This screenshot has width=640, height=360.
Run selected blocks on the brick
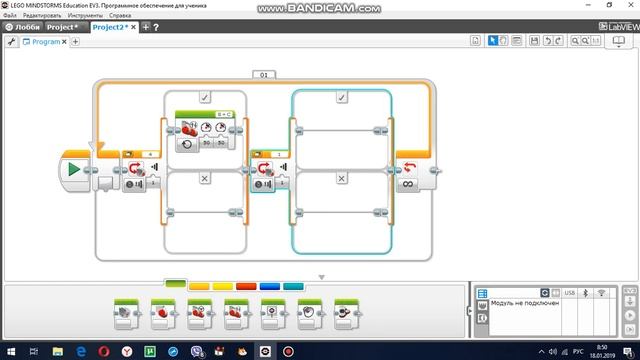630,329
